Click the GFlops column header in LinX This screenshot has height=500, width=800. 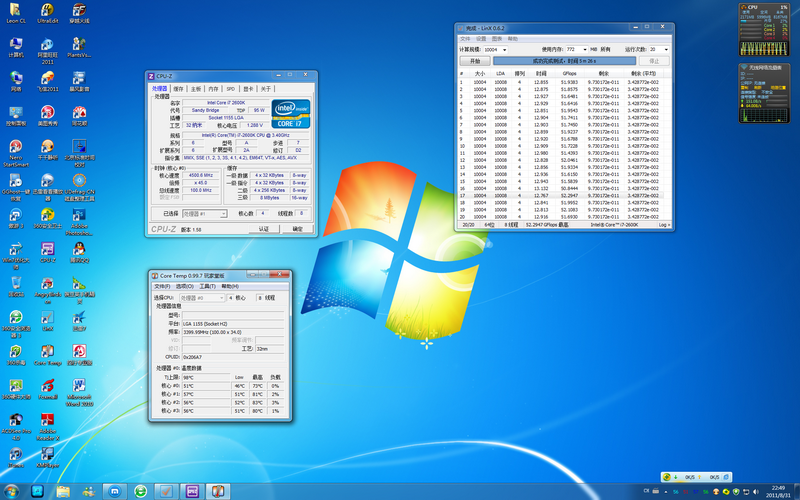pyautogui.click(x=569, y=73)
